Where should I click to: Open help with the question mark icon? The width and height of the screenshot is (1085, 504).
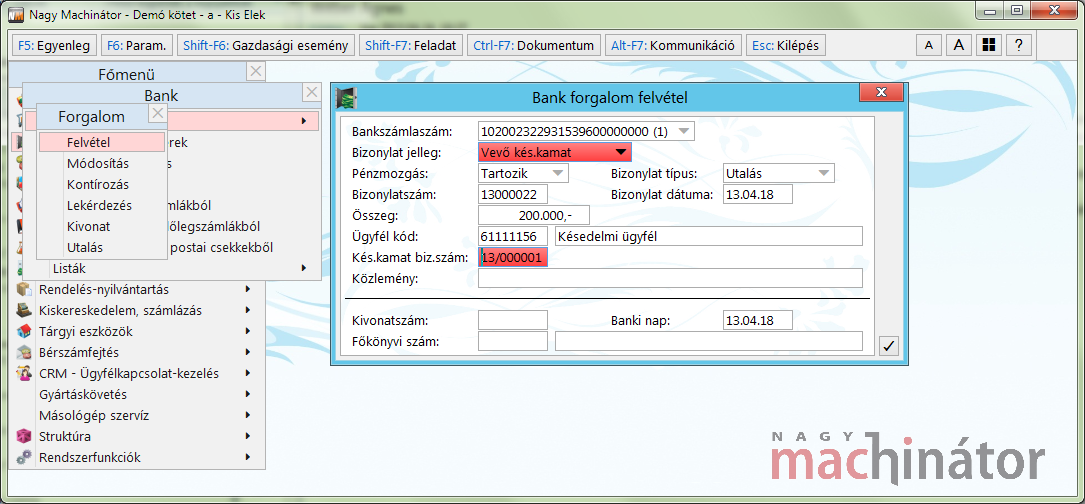coord(1019,46)
